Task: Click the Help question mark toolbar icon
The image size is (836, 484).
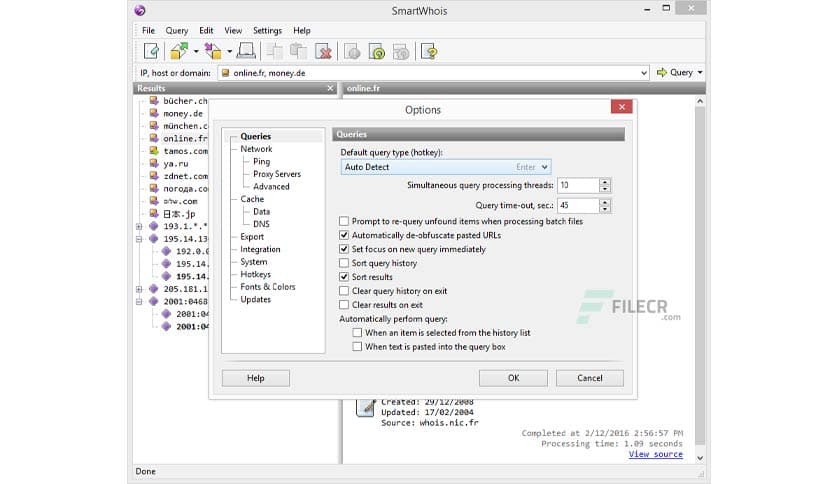Action: click(x=429, y=52)
